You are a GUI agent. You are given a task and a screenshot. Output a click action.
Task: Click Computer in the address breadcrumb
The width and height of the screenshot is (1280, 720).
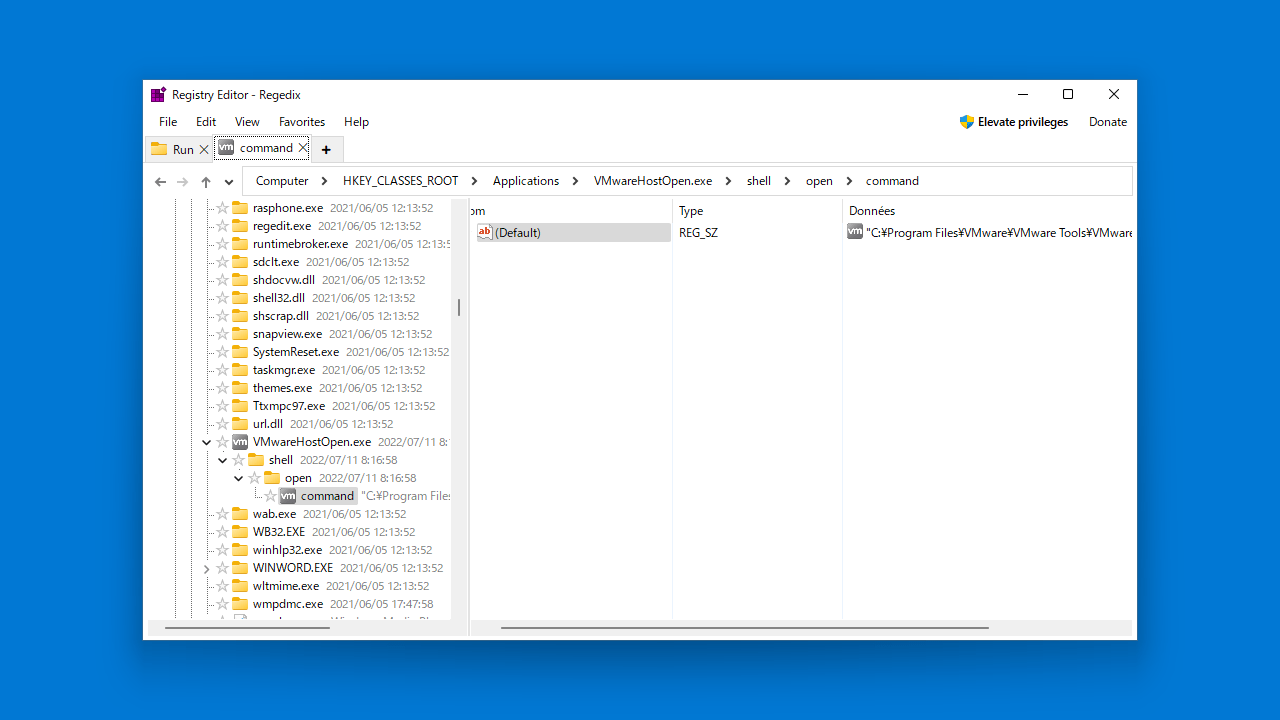click(282, 181)
